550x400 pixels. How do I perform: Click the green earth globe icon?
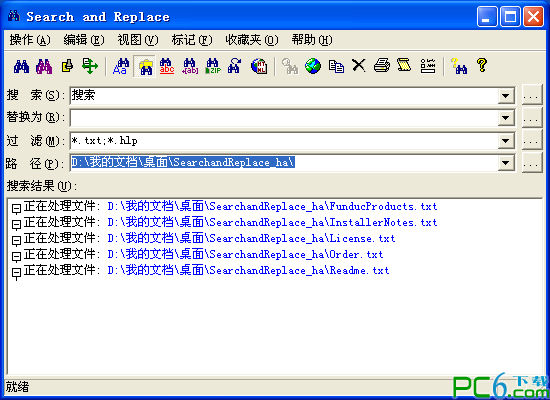pos(313,66)
